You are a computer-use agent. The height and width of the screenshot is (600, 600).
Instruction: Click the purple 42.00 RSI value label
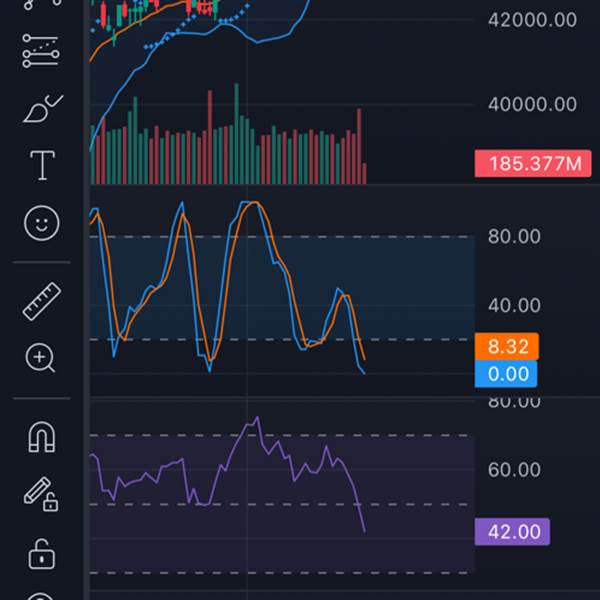coord(512,532)
